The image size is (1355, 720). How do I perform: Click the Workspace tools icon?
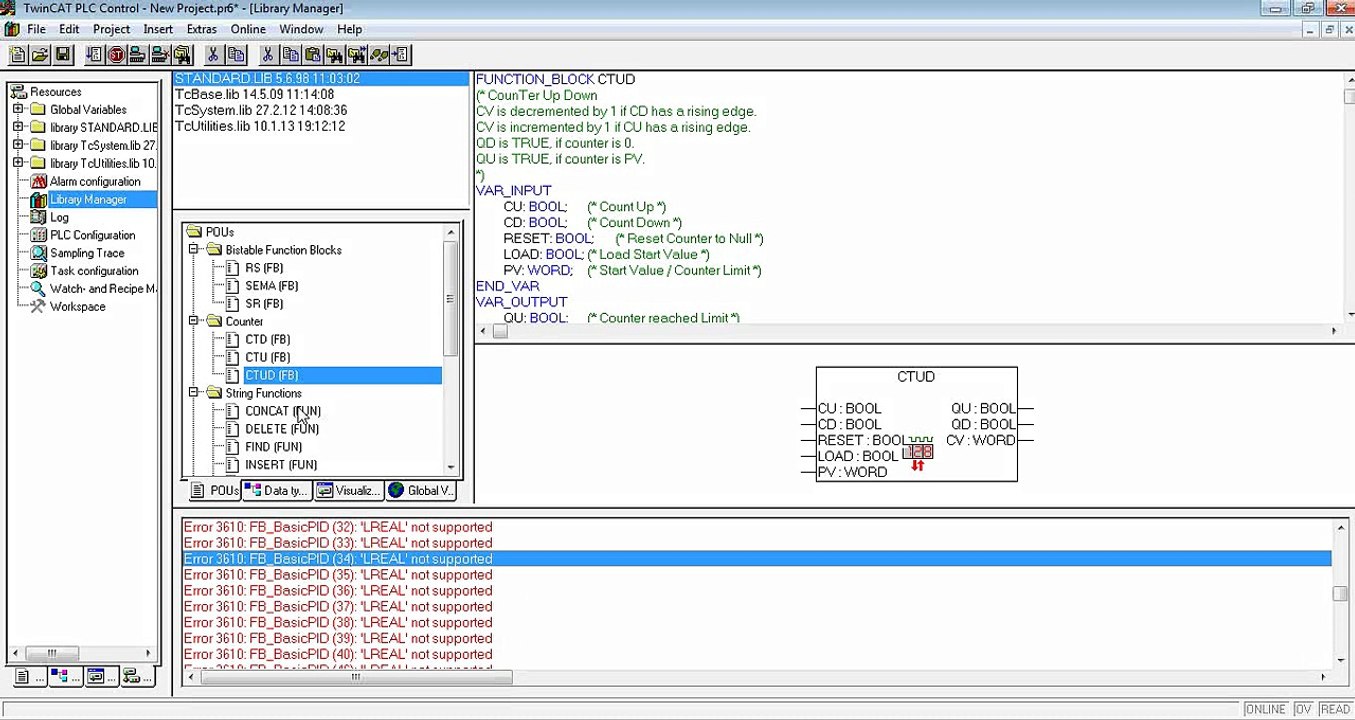[39, 307]
